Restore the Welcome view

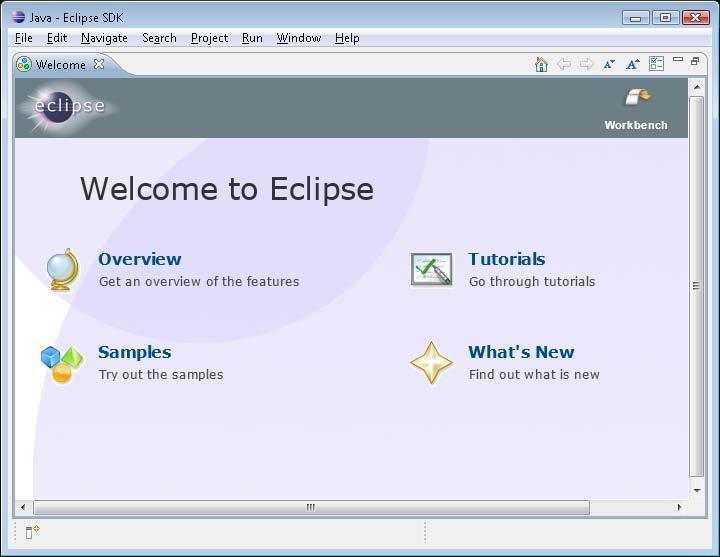(695, 61)
